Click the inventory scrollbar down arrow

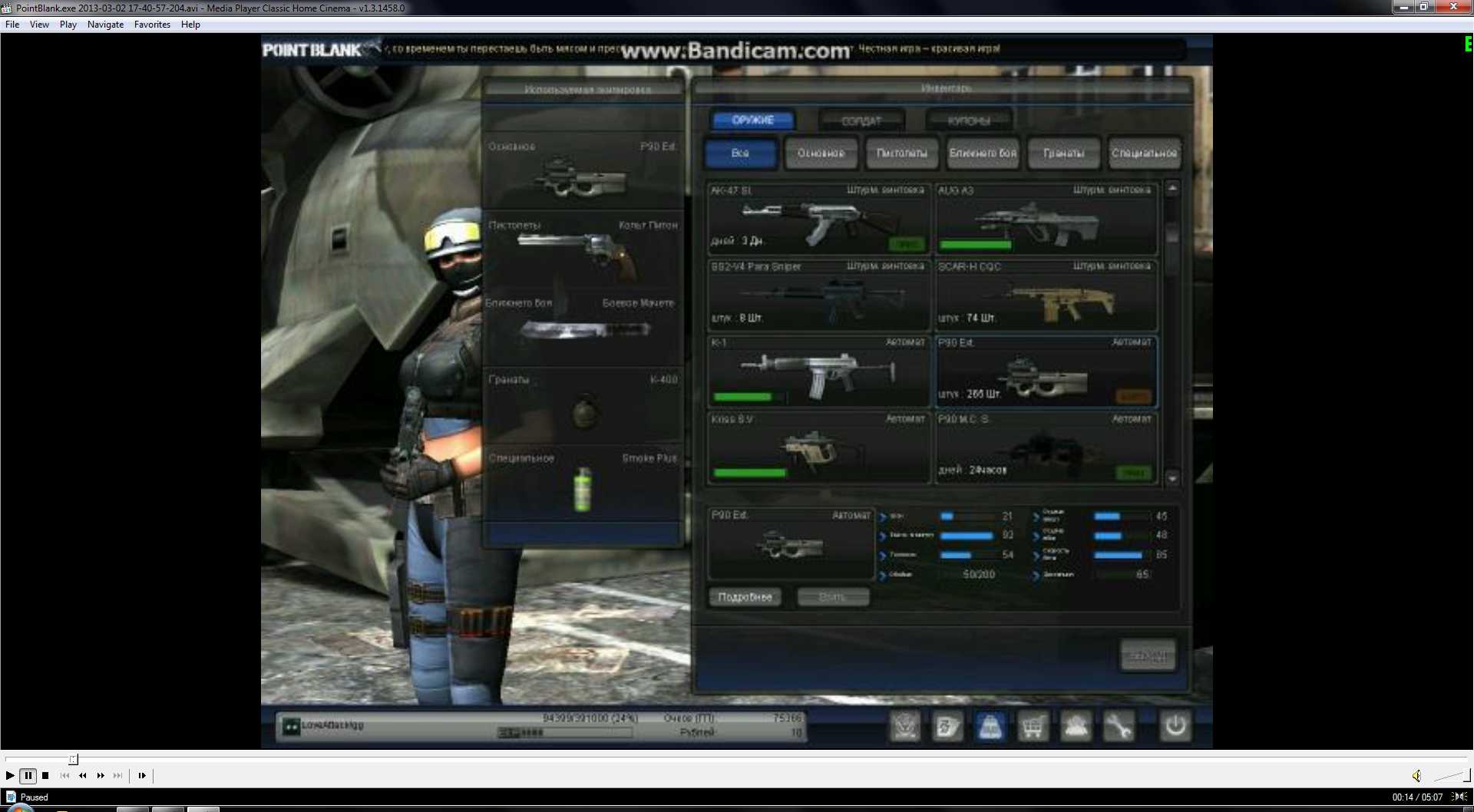point(1172,478)
